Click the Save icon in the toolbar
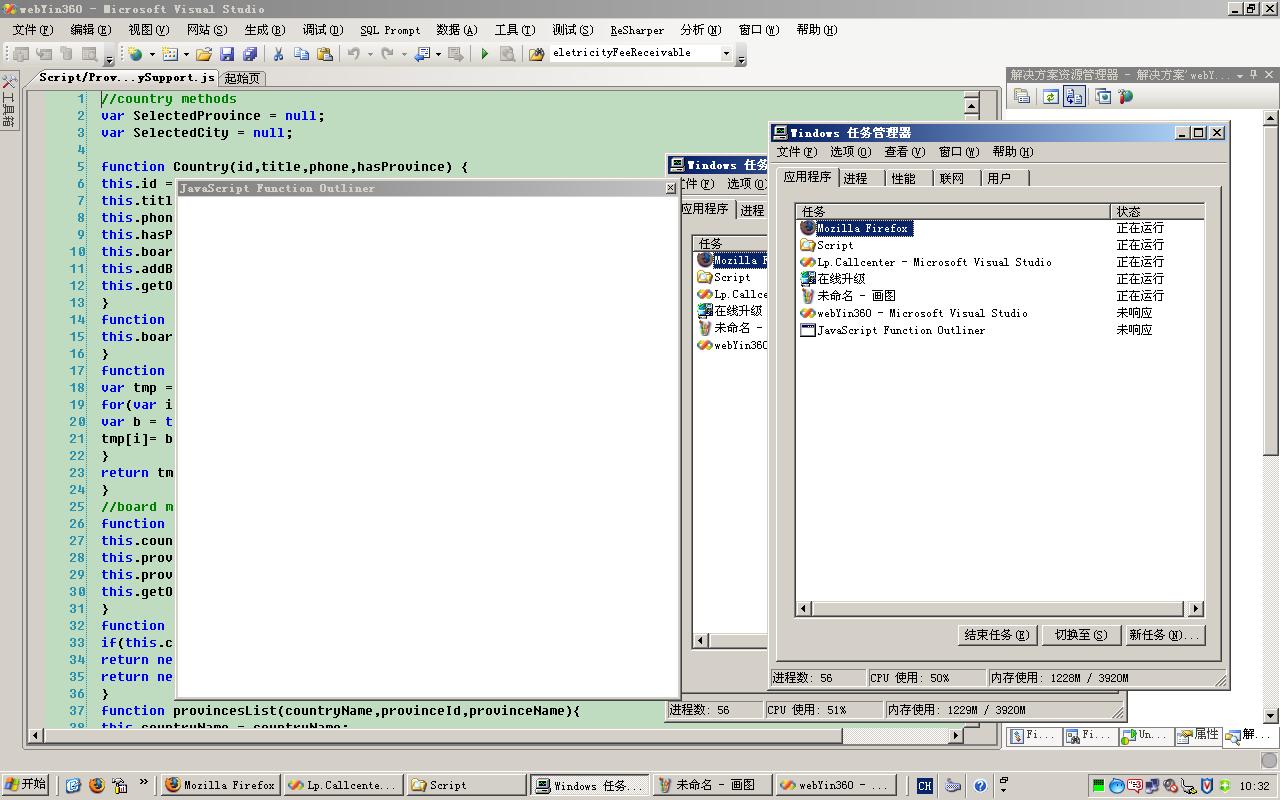The width and height of the screenshot is (1280, 800). pyautogui.click(x=227, y=54)
